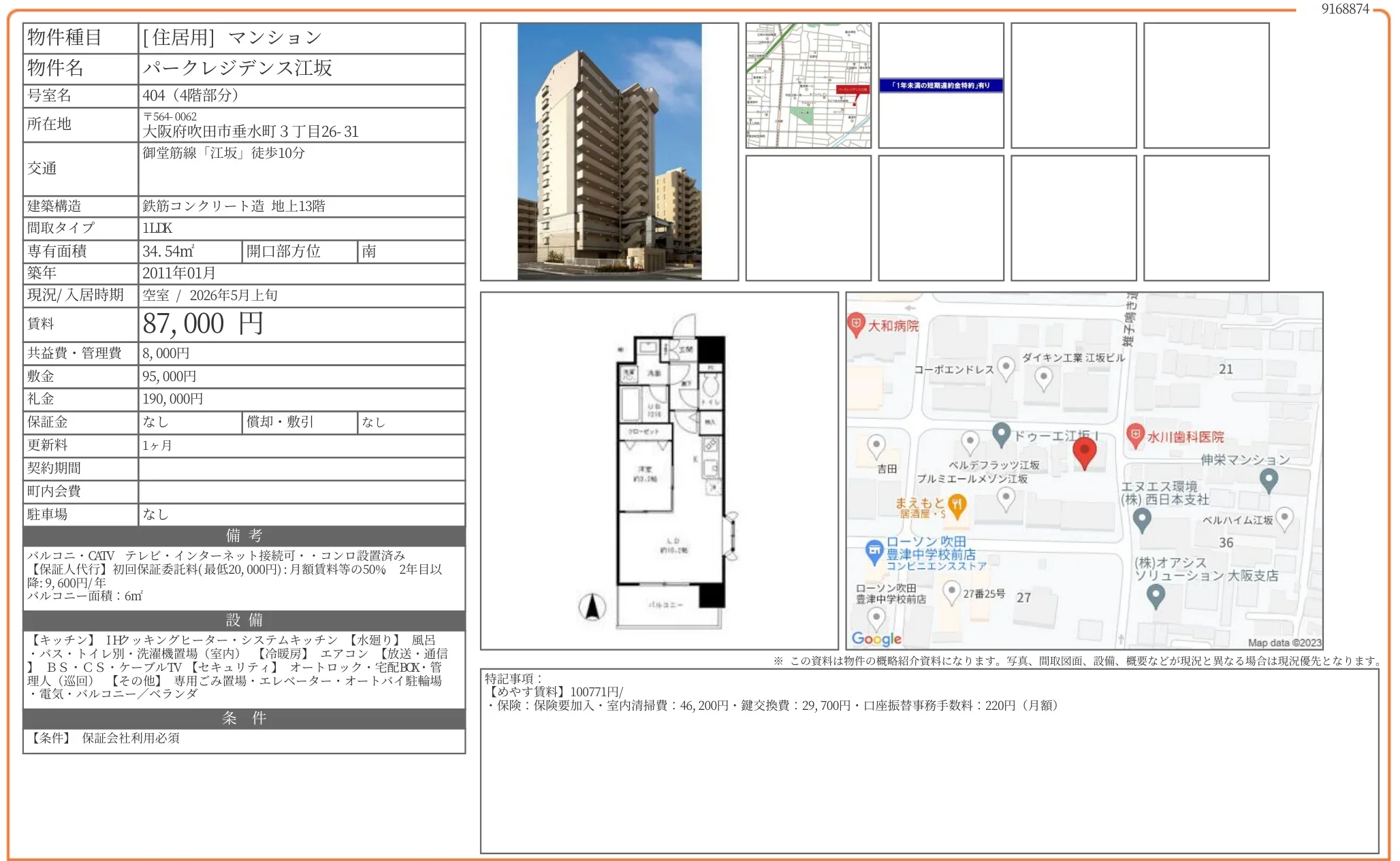Click the 大和病院 hospital marker
Viewport: 1400px width, 861px height.
(x=855, y=324)
